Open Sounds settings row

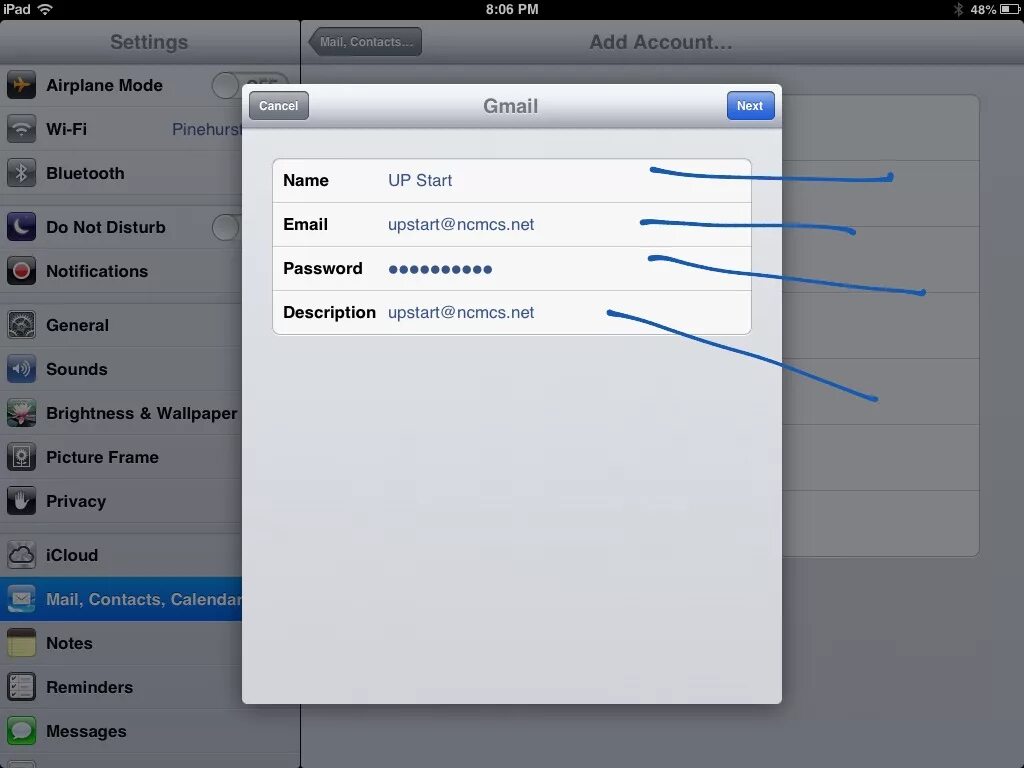[x=121, y=369]
